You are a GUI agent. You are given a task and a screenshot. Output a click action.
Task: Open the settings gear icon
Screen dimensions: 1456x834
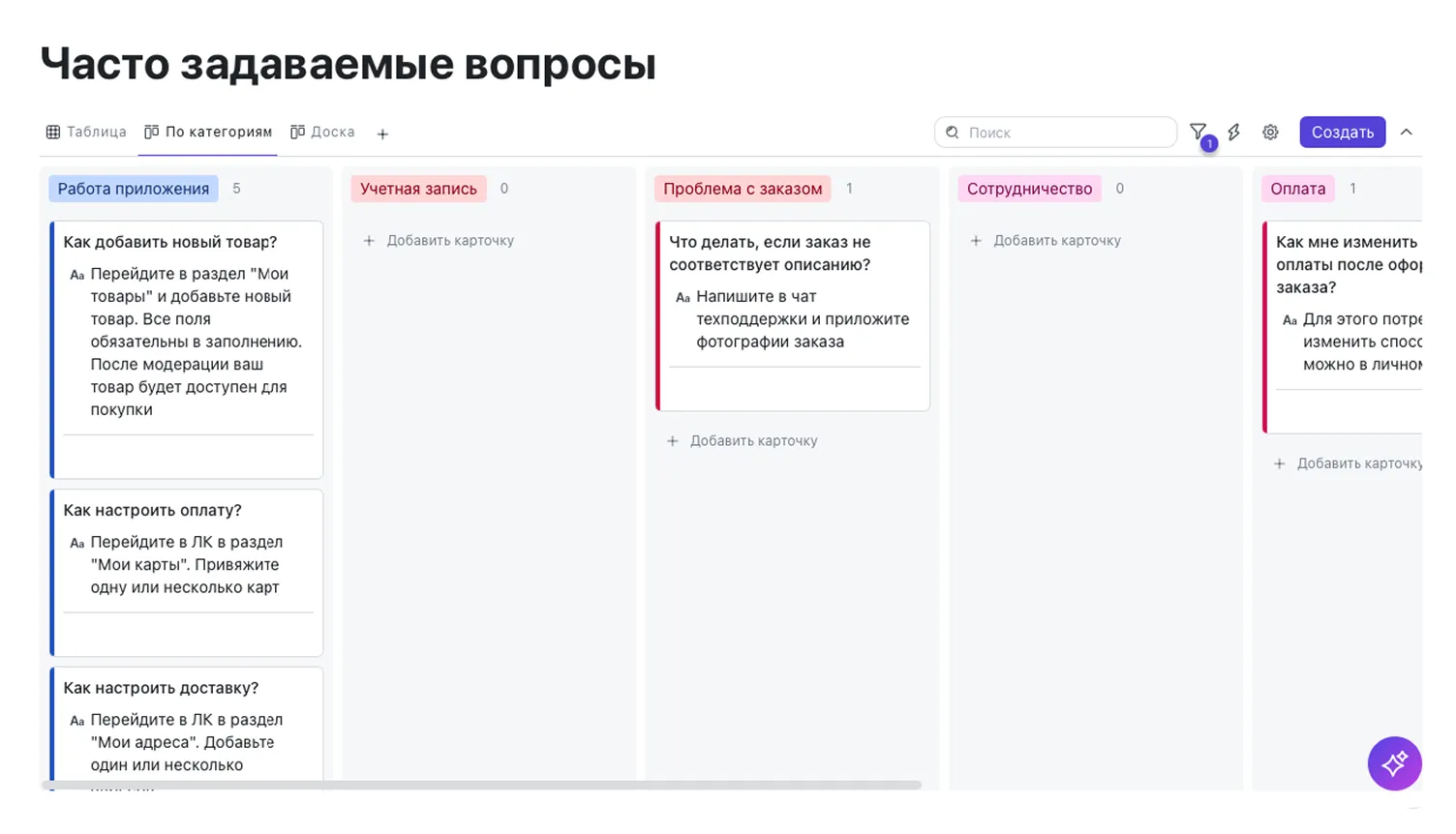(x=1270, y=133)
